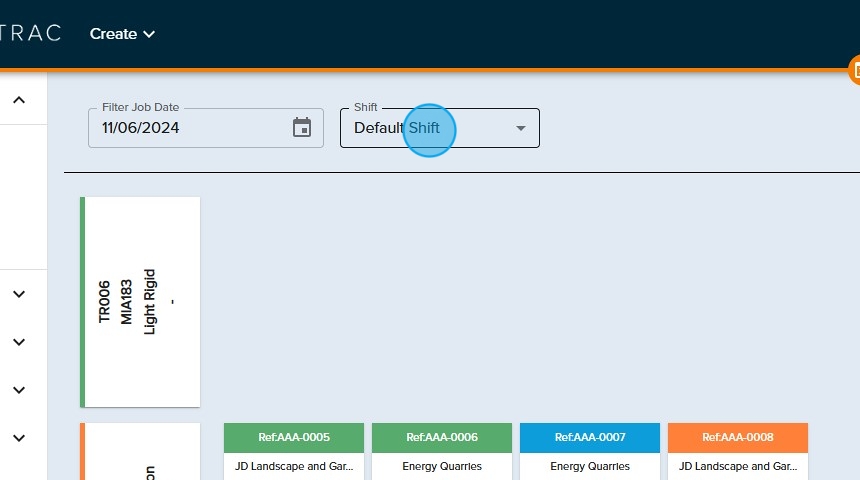Expand the second down-chevron sidebar section
Image resolution: width=860 pixels, height=480 pixels.
pyautogui.click(x=19, y=342)
